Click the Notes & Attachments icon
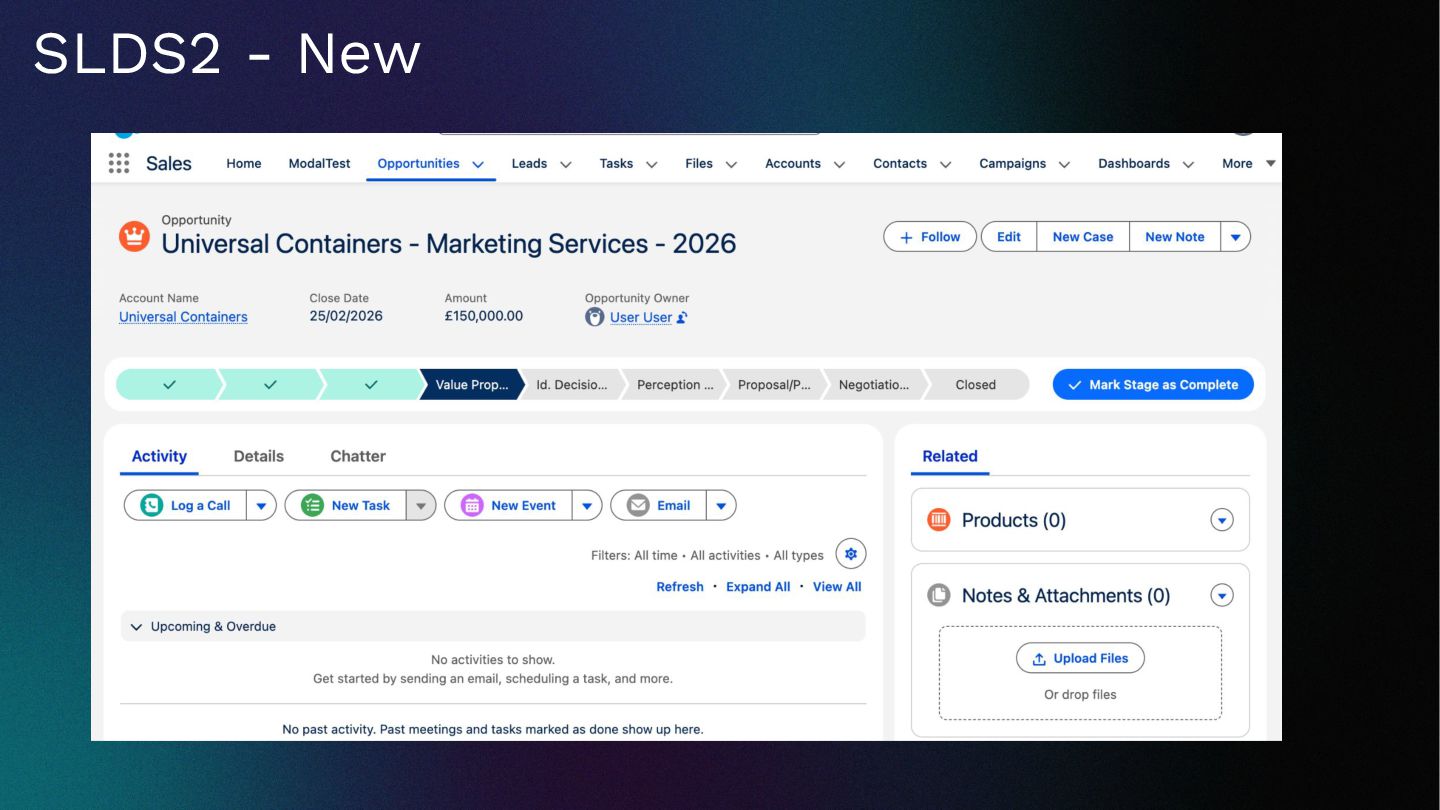 [938, 595]
